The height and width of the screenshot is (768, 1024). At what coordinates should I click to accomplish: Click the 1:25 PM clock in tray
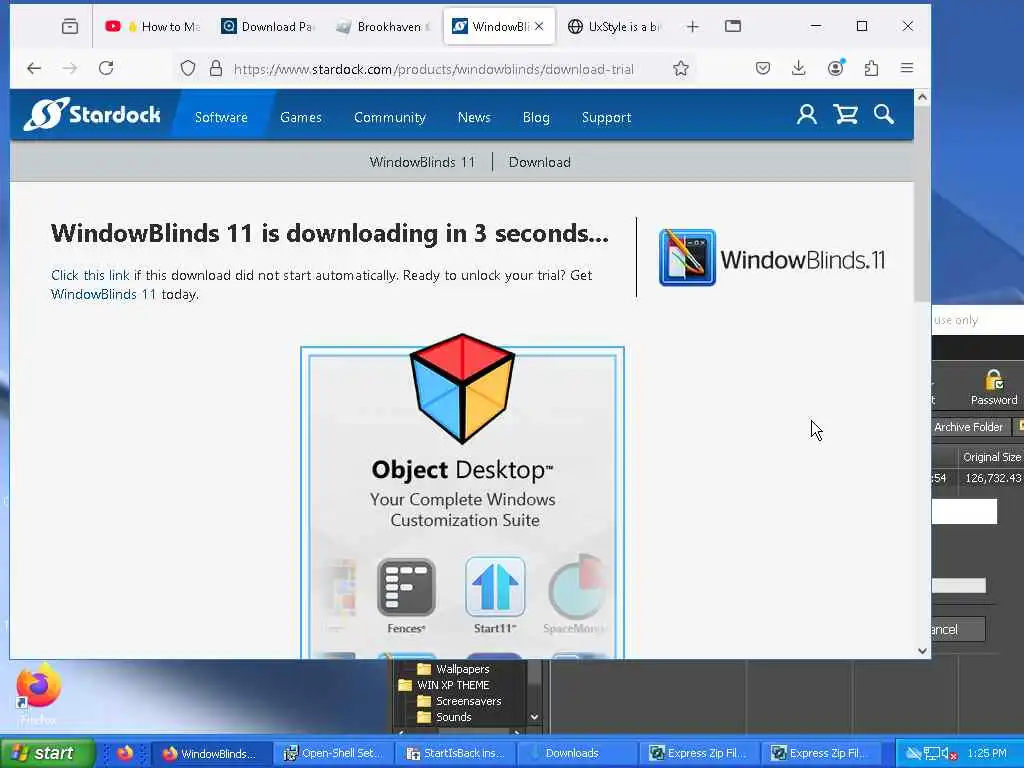coord(987,753)
